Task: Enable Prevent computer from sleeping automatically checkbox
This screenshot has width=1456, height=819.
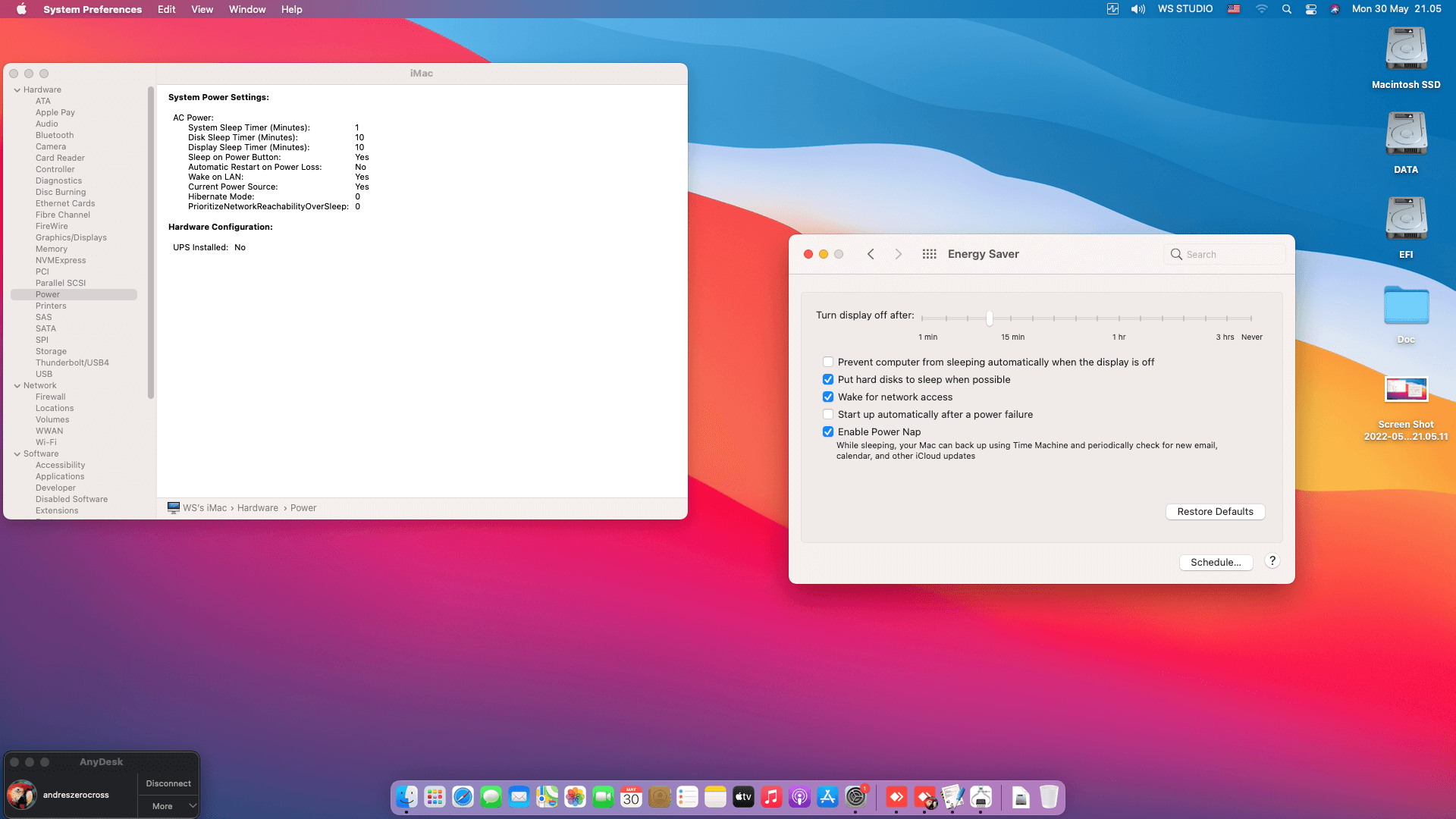Action: 828,362
